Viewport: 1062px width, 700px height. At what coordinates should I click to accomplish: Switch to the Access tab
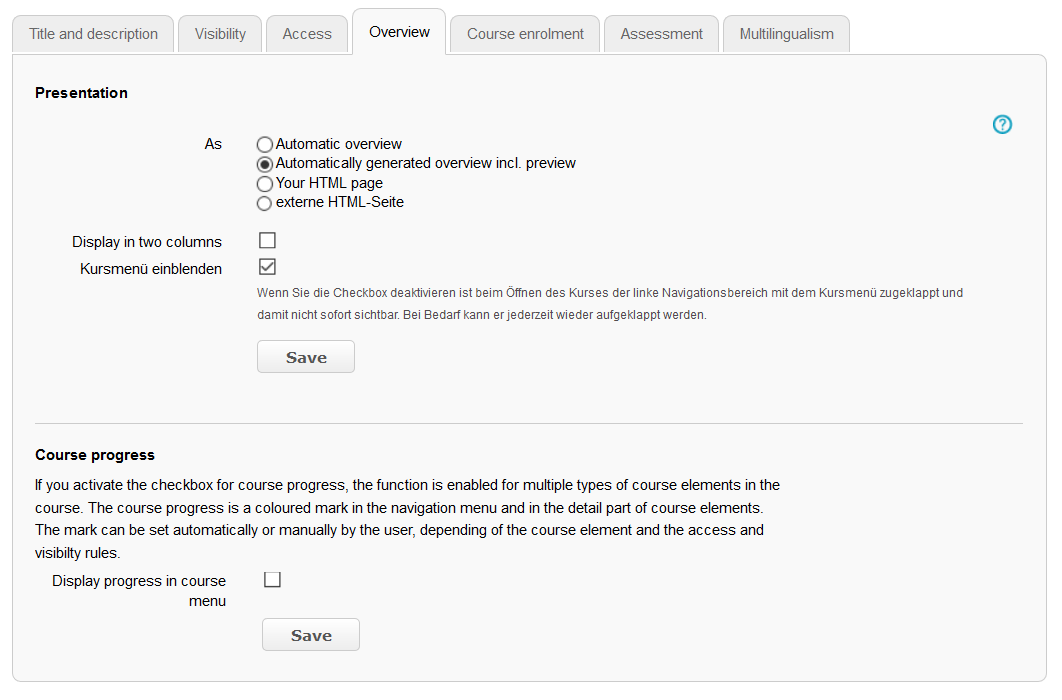306,33
